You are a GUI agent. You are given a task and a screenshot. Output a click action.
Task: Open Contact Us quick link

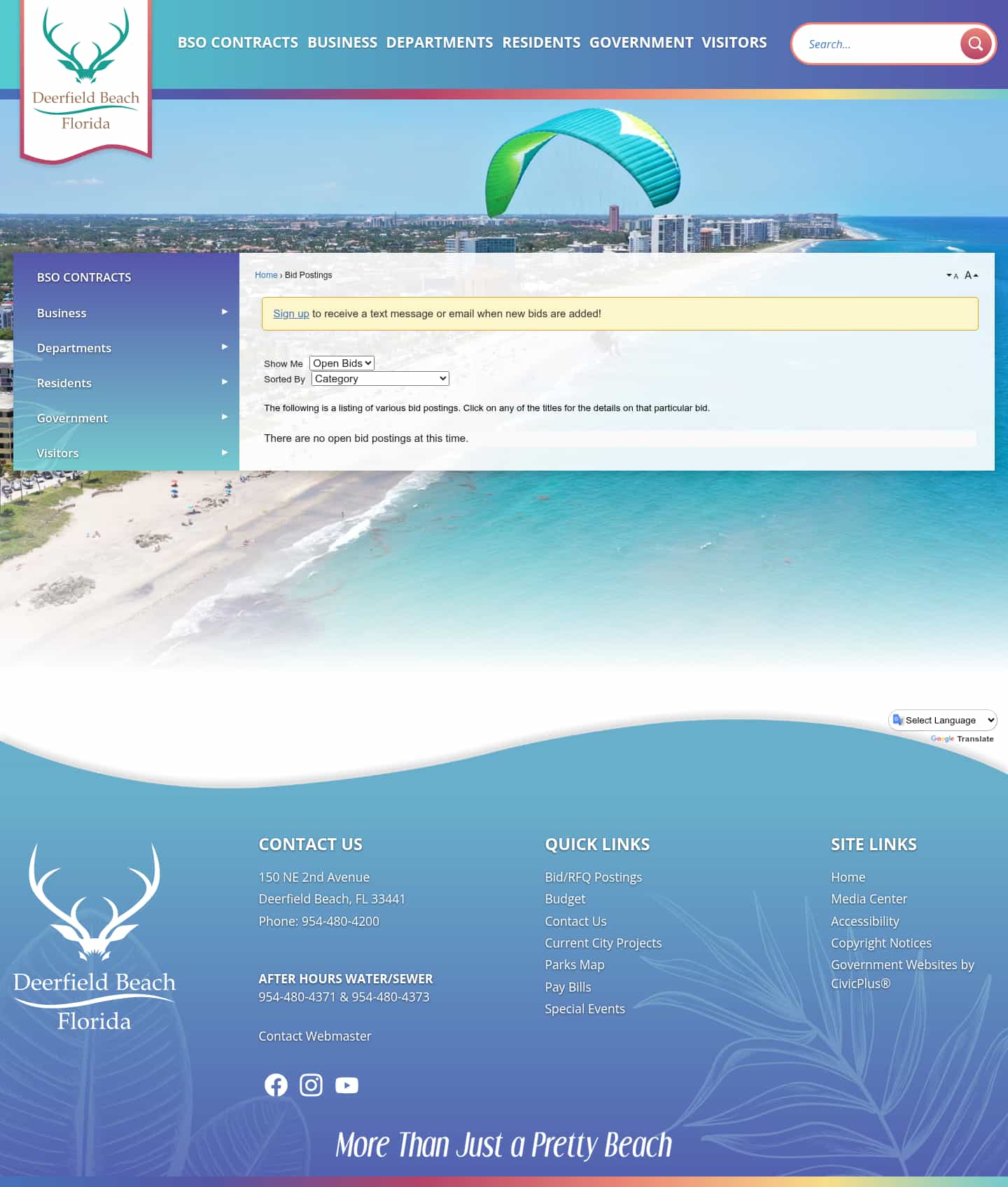click(575, 922)
